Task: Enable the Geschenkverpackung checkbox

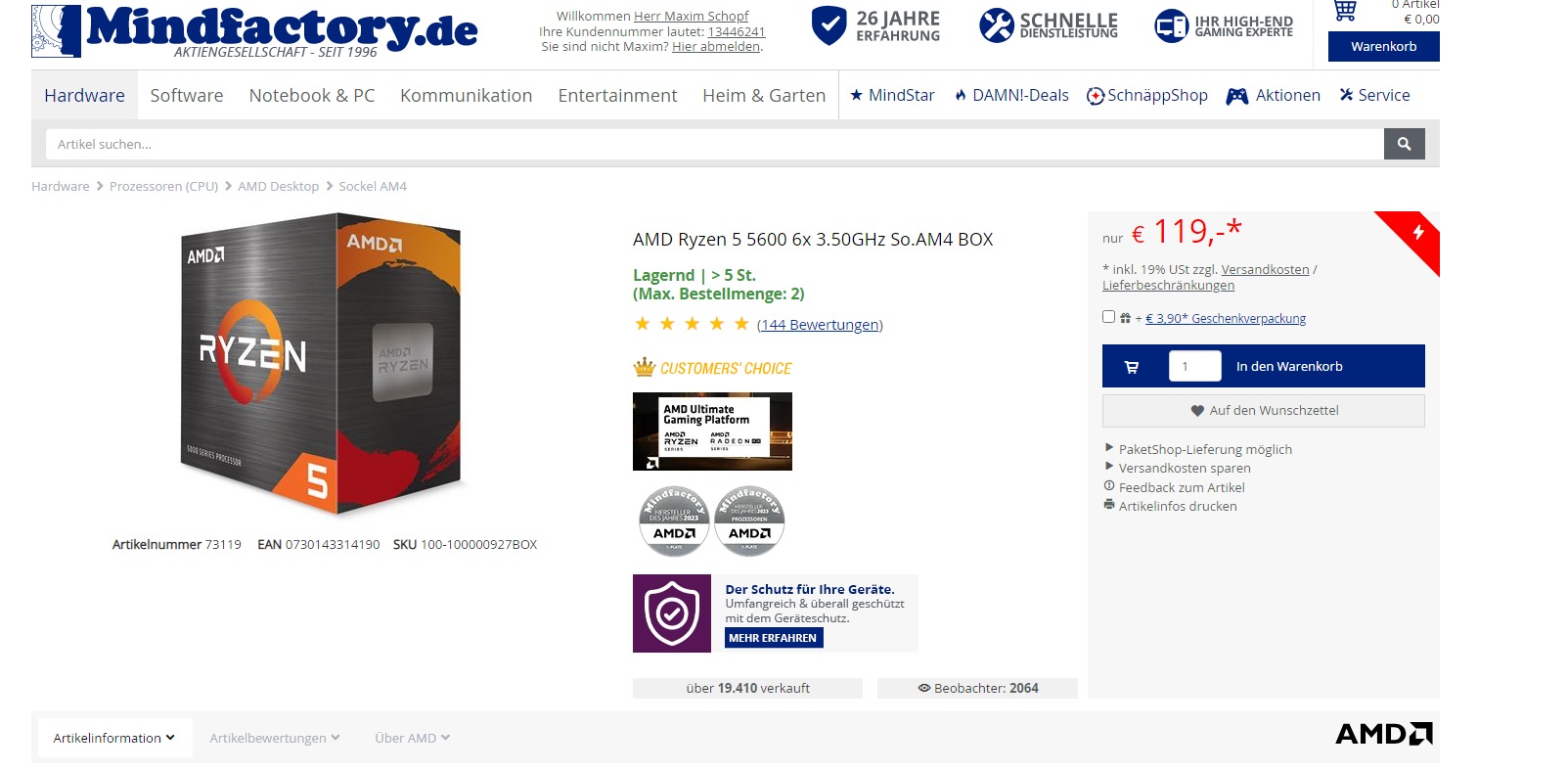Action: (x=1108, y=317)
